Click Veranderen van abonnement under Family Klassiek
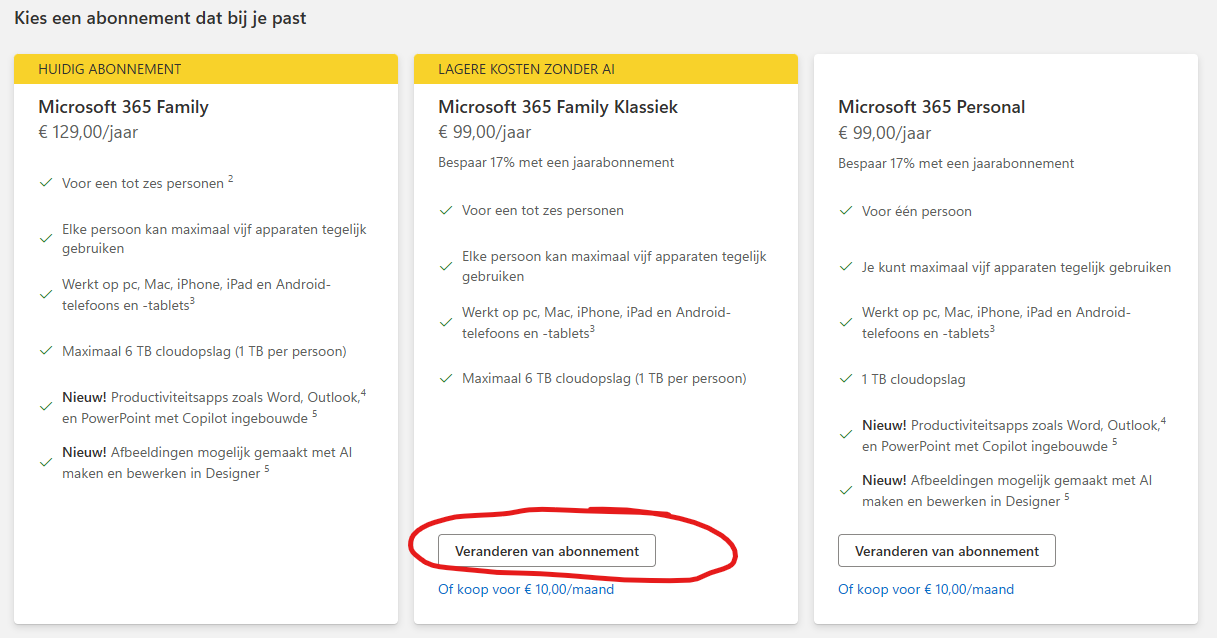This screenshot has width=1217, height=638. (546, 551)
